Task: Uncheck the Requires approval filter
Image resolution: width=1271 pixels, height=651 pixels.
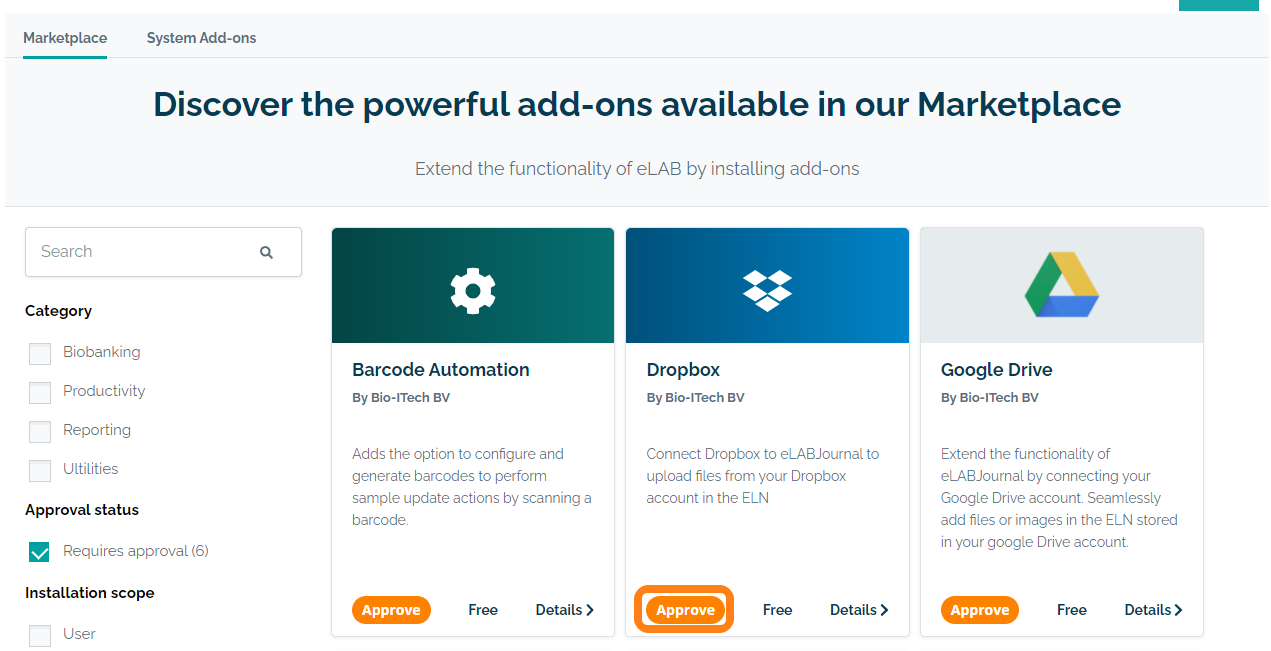Action: pyautogui.click(x=40, y=552)
